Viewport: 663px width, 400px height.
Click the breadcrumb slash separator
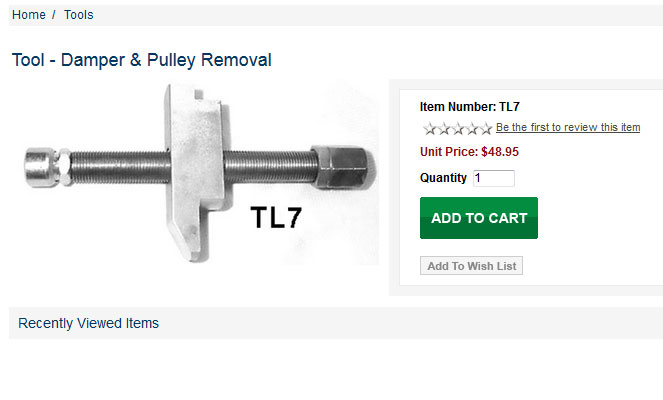(x=54, y=15)
